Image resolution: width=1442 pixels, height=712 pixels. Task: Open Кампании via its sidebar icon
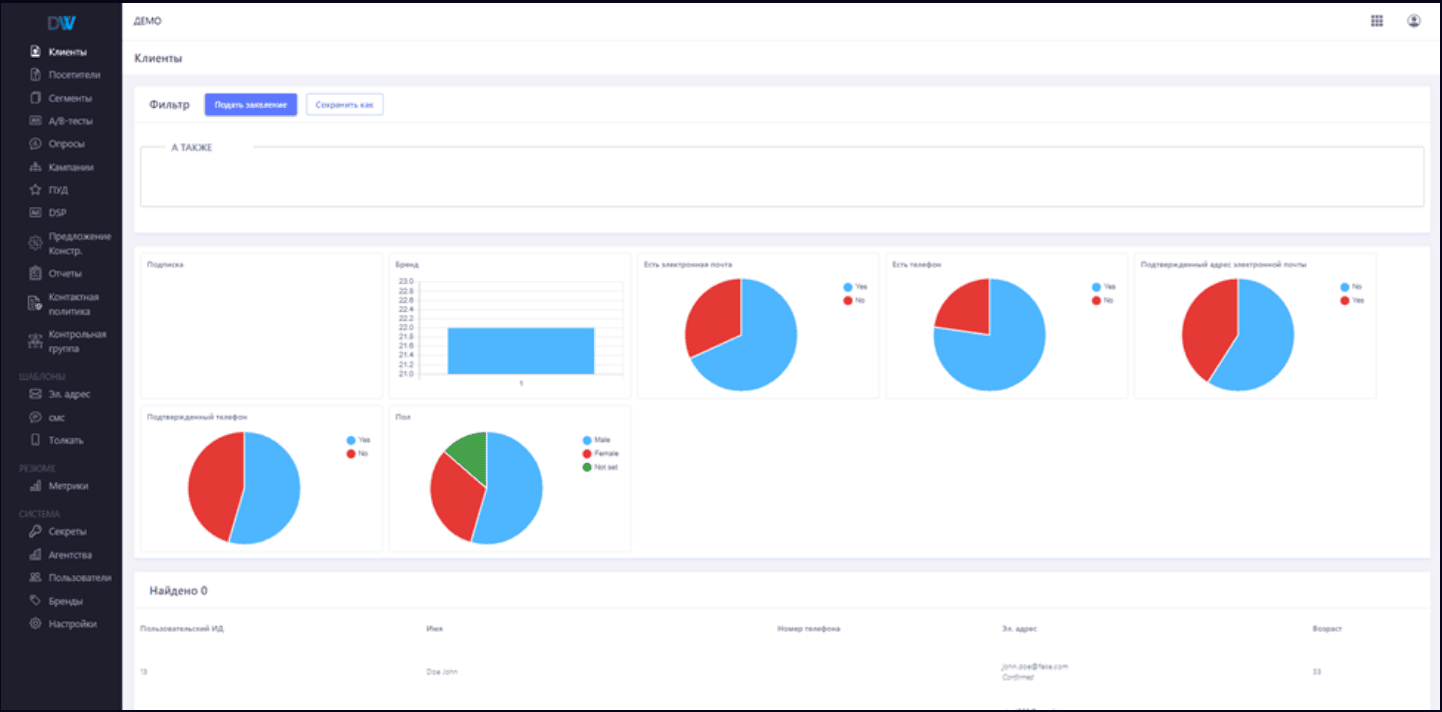[x=35, y=167]
